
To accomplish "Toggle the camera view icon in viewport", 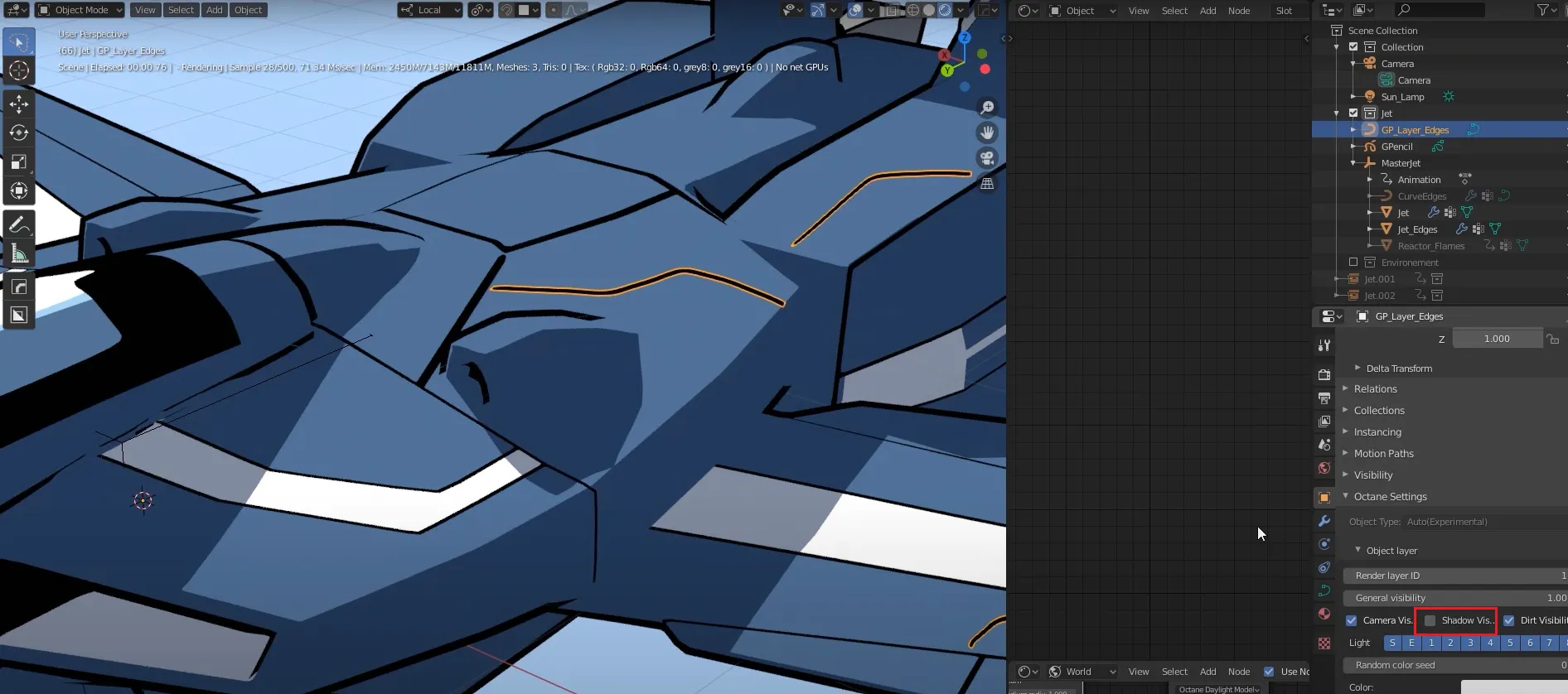I will (x=987, y=158).
